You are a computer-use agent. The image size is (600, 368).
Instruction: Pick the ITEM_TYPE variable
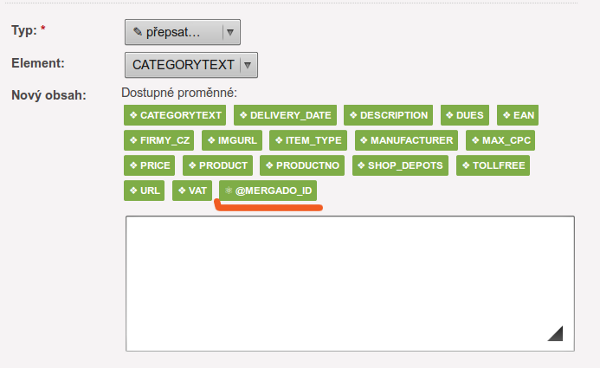[x=308, y=140]
